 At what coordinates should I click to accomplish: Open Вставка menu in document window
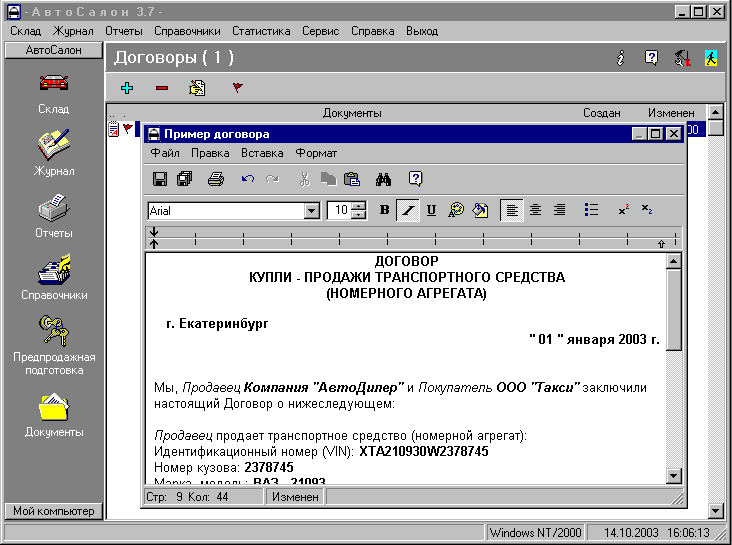(x=262, y=153)
